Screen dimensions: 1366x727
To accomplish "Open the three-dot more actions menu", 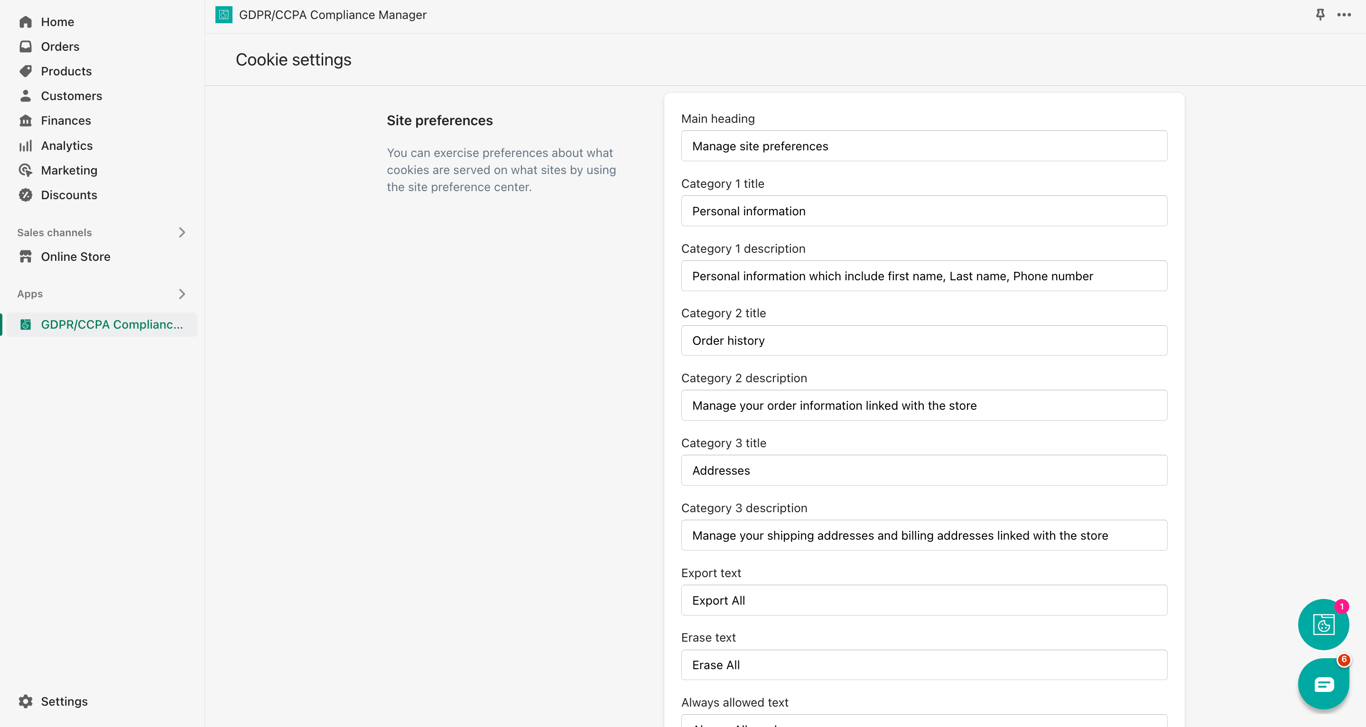I will pyautogui.click(x=1344, y=15).
